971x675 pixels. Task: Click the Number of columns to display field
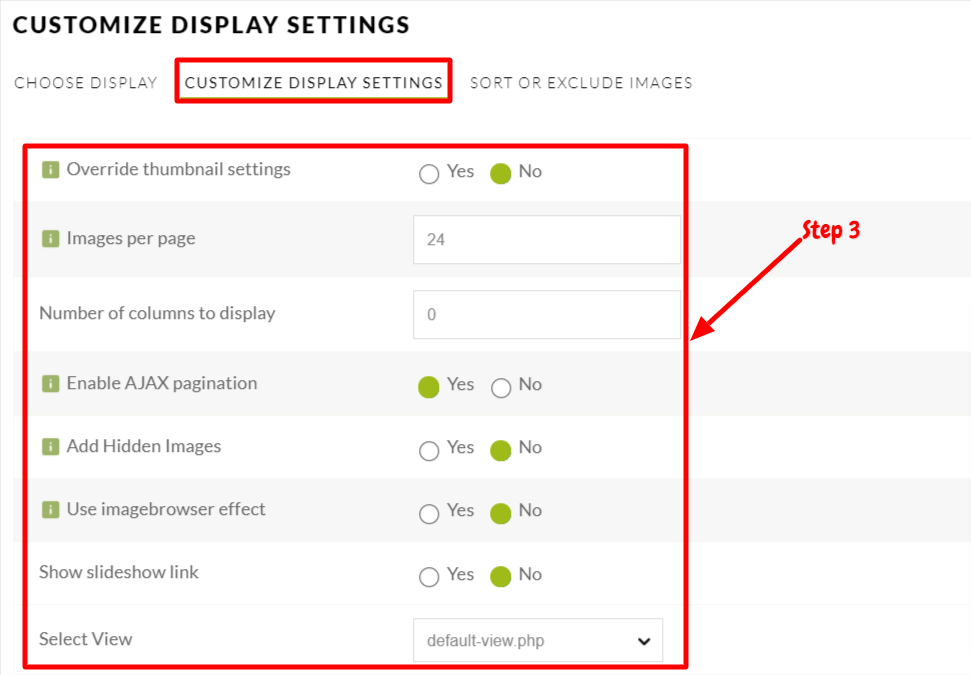pyautogui.click(x=547, y=315)
